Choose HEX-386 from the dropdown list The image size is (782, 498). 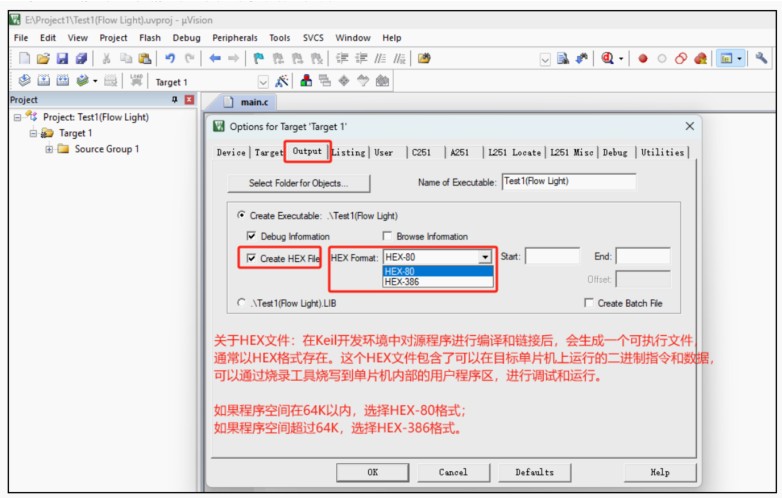[x=438, y=282]
